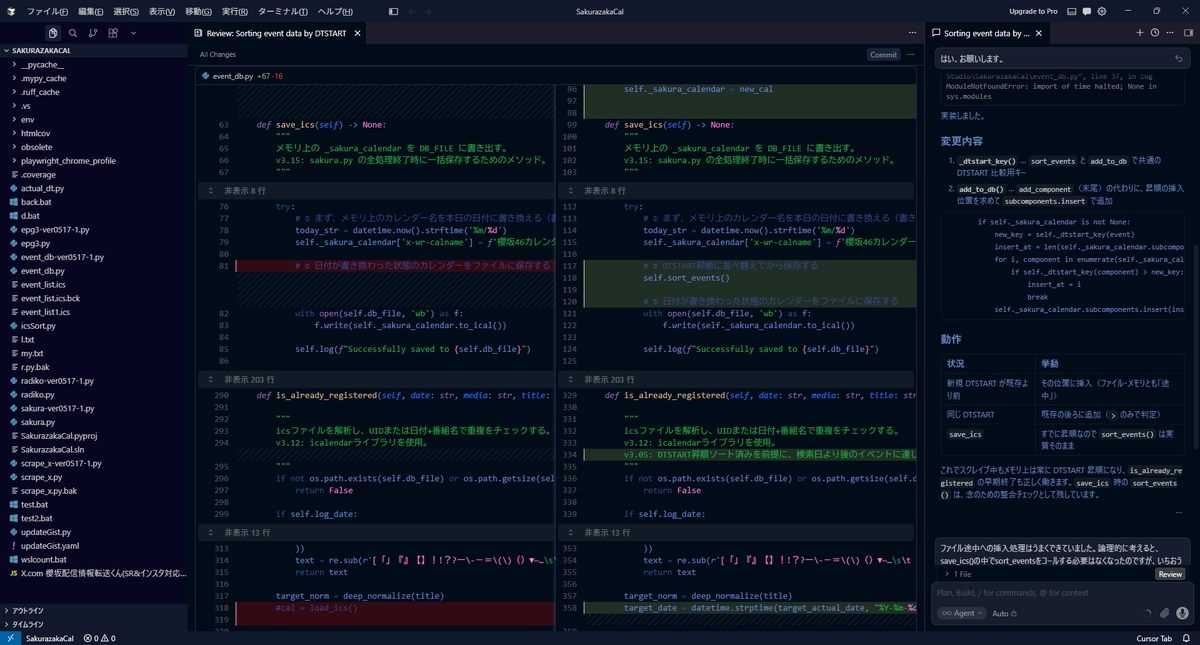Close the Review: Sorting event data tab
Screen dimensions: 1200x645
pyautogui.click(x=357, y=33)
